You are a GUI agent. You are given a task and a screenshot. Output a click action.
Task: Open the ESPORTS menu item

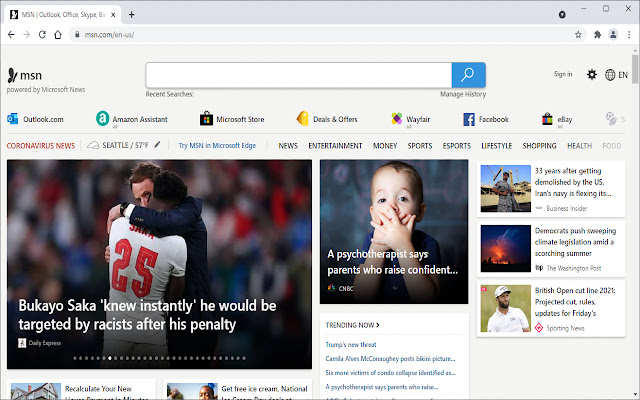pyautogui.click(x=457, y=146)
